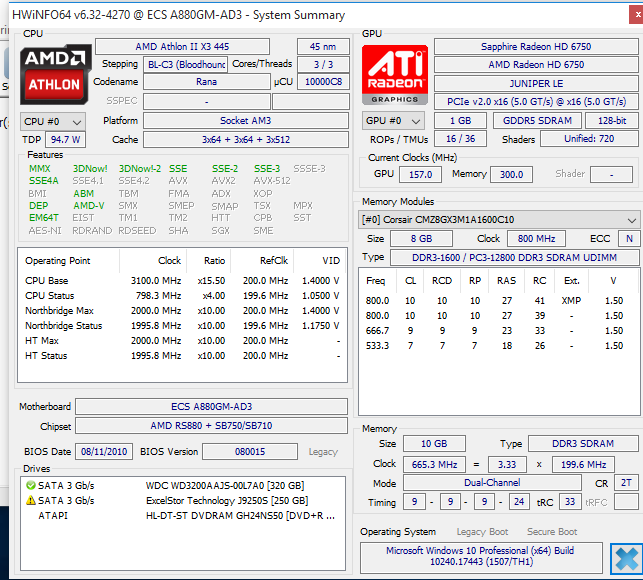
Task: Click the Dual-Channel mode field
Action: (492, 483)
